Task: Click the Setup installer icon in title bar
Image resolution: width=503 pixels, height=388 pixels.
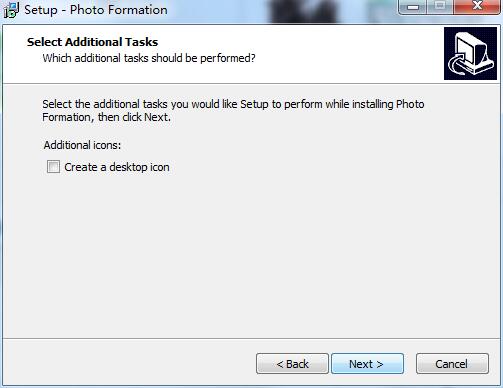Action: tap(11, 10)
